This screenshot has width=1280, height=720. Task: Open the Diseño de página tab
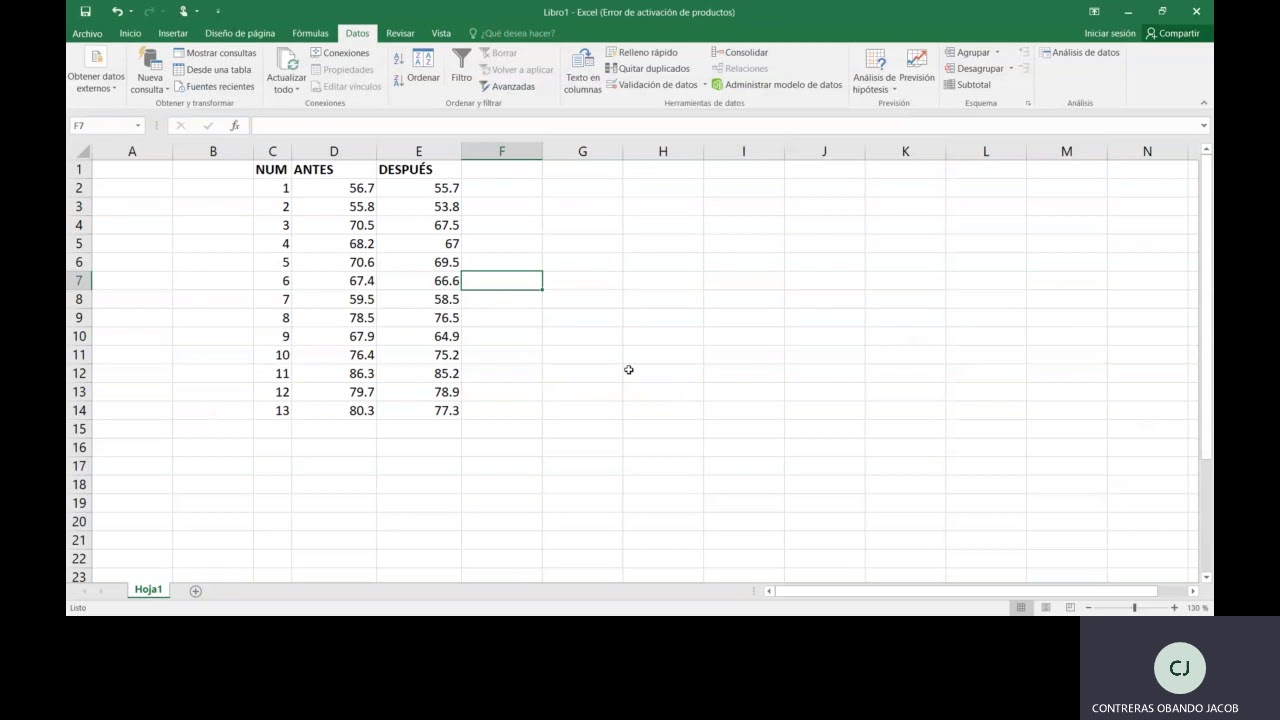point(240,33)
